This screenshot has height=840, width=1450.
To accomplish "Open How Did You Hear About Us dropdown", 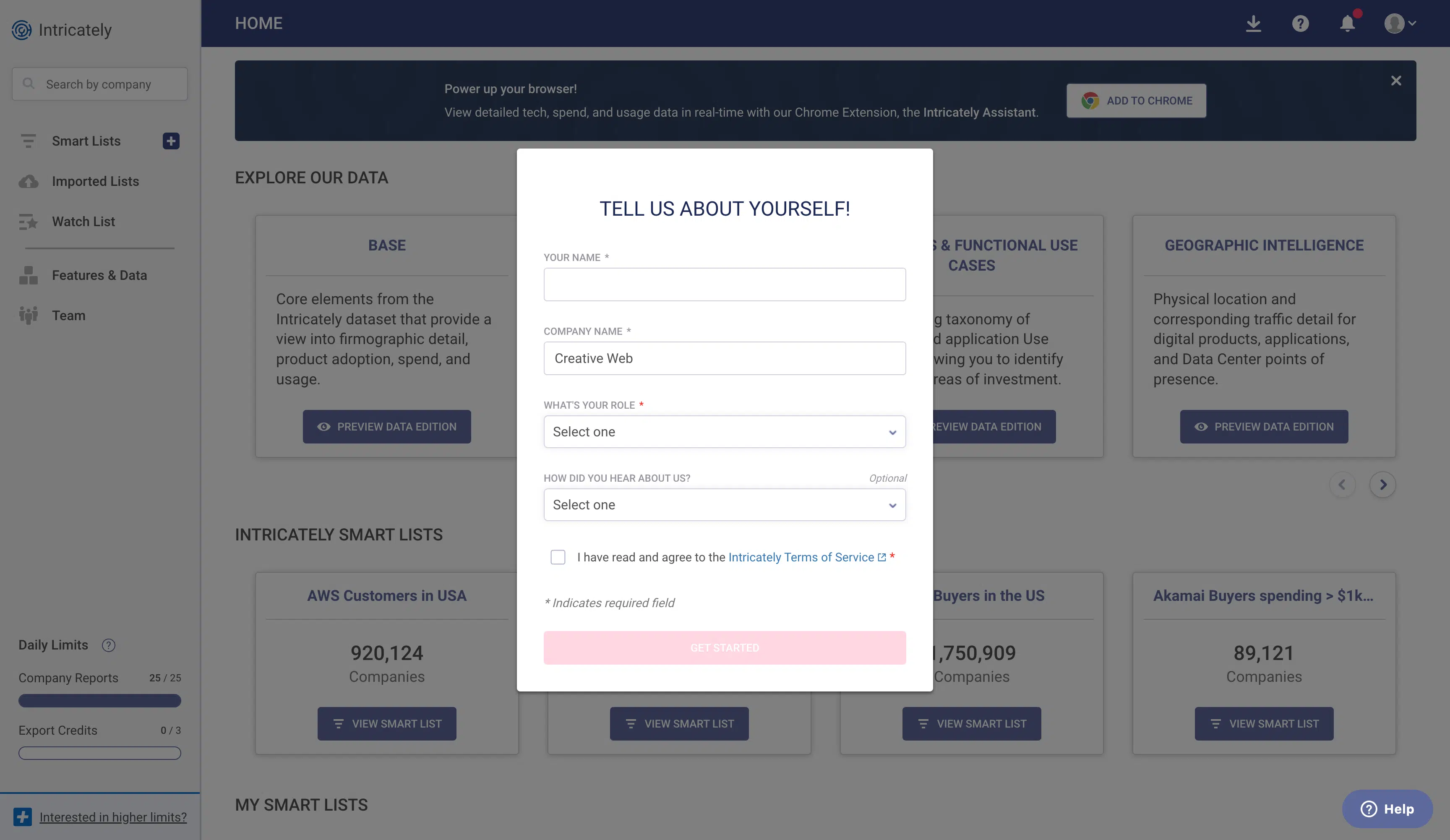I will [725, 505].
